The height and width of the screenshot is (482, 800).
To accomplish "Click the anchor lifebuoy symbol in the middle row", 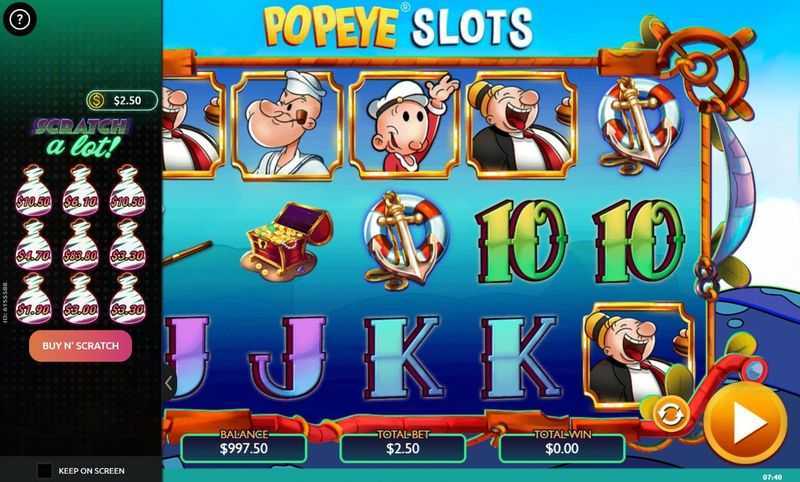I will pos(403,240).
